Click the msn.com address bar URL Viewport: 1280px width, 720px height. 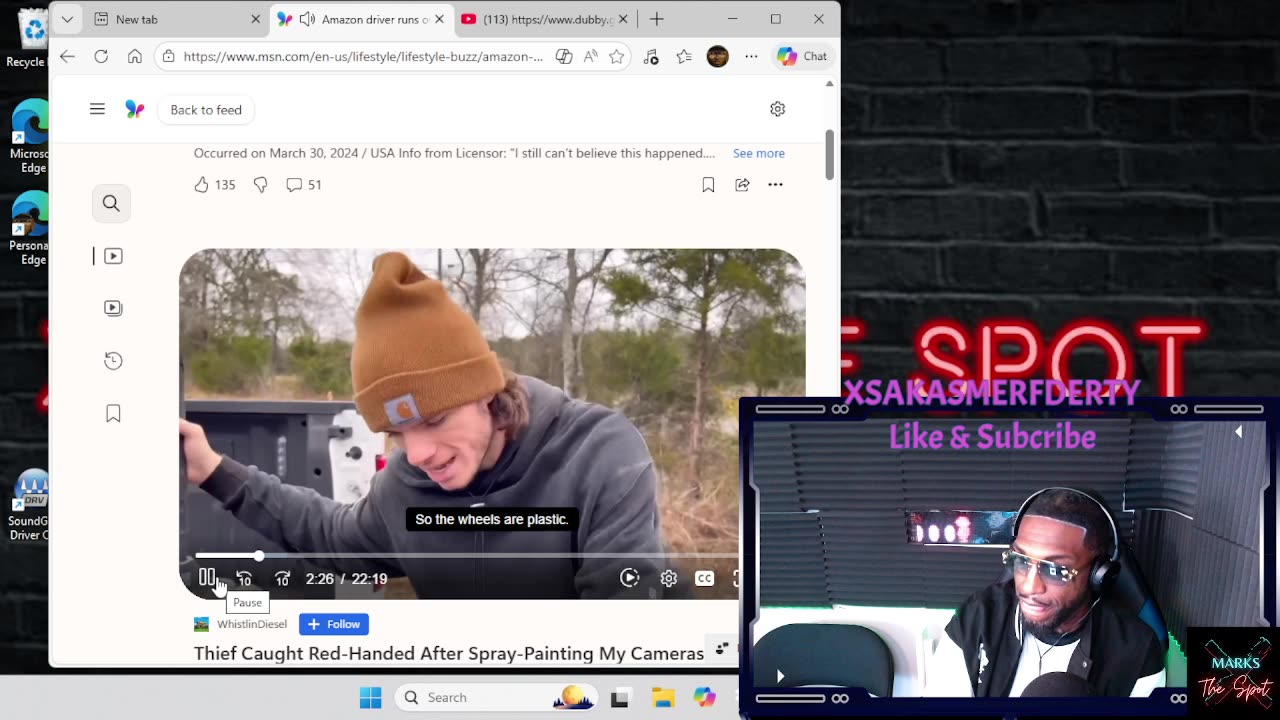[363, 56]
